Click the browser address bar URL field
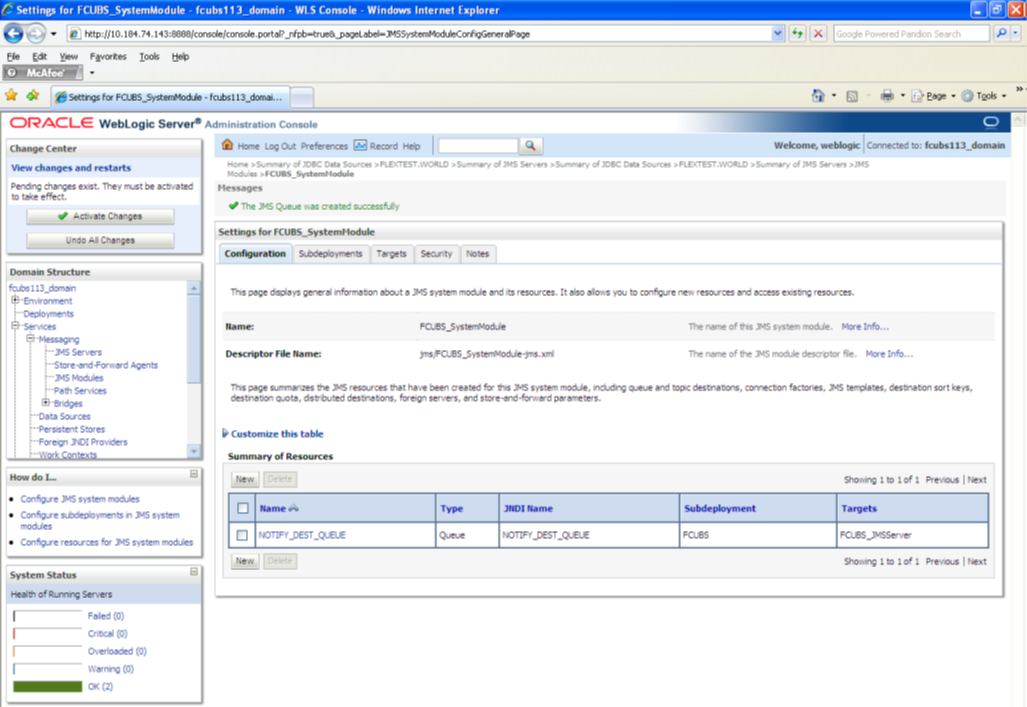1027x707 pixels. pos(419,33)
